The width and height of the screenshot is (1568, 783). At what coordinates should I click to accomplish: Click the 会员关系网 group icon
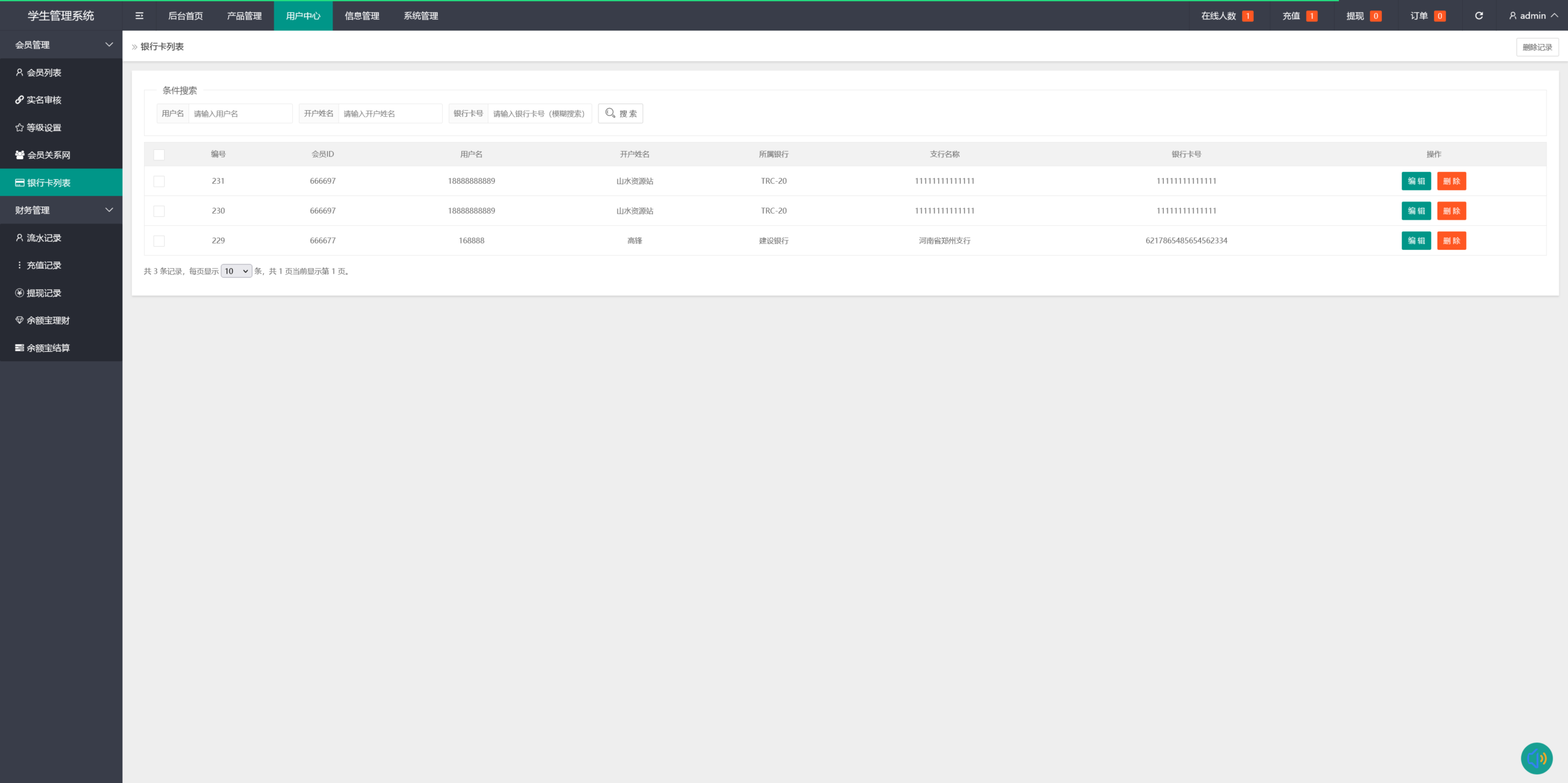point(20,155)
